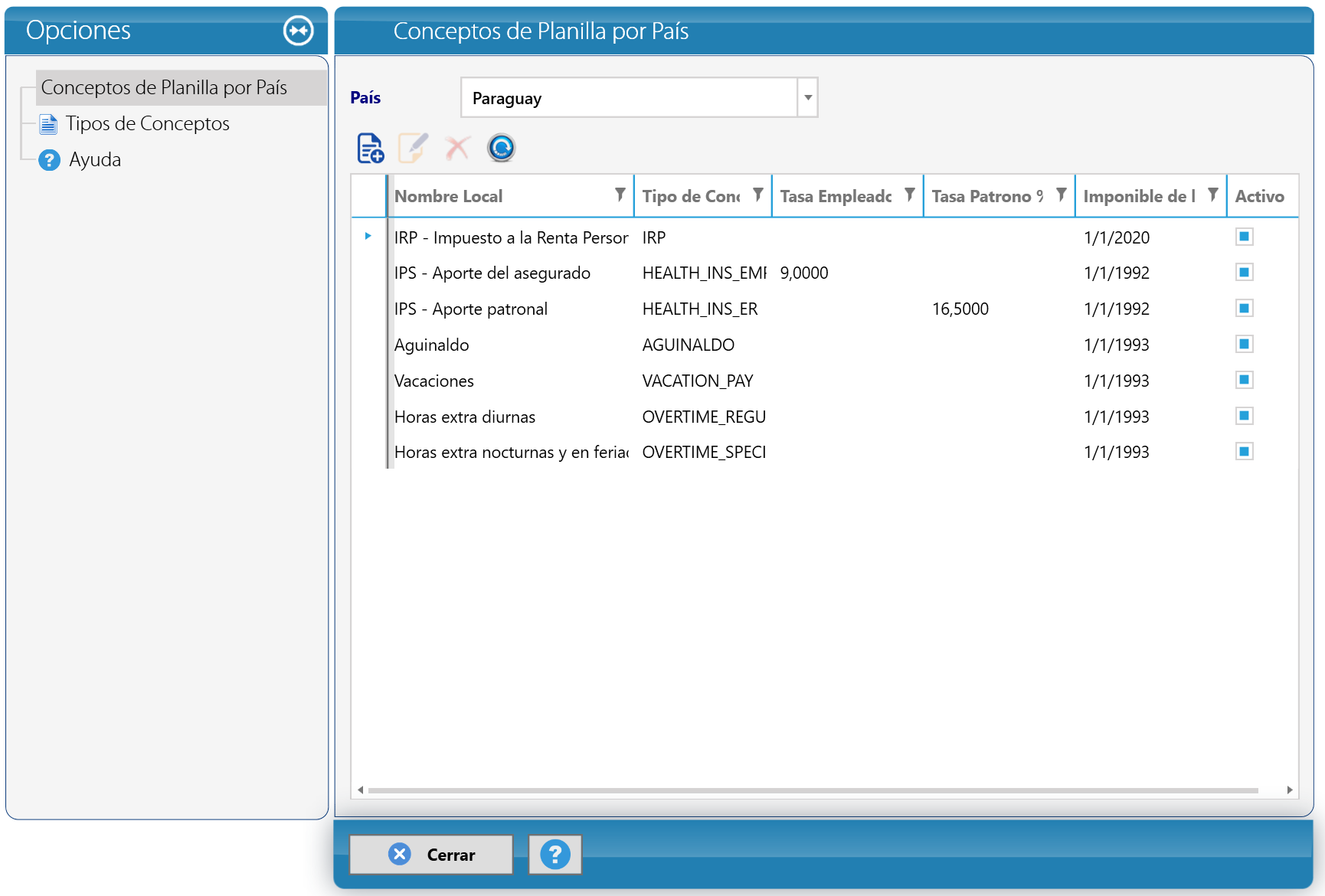
Task: Select Tipos de Conceptos in sidebar
Action: point(147,123)
